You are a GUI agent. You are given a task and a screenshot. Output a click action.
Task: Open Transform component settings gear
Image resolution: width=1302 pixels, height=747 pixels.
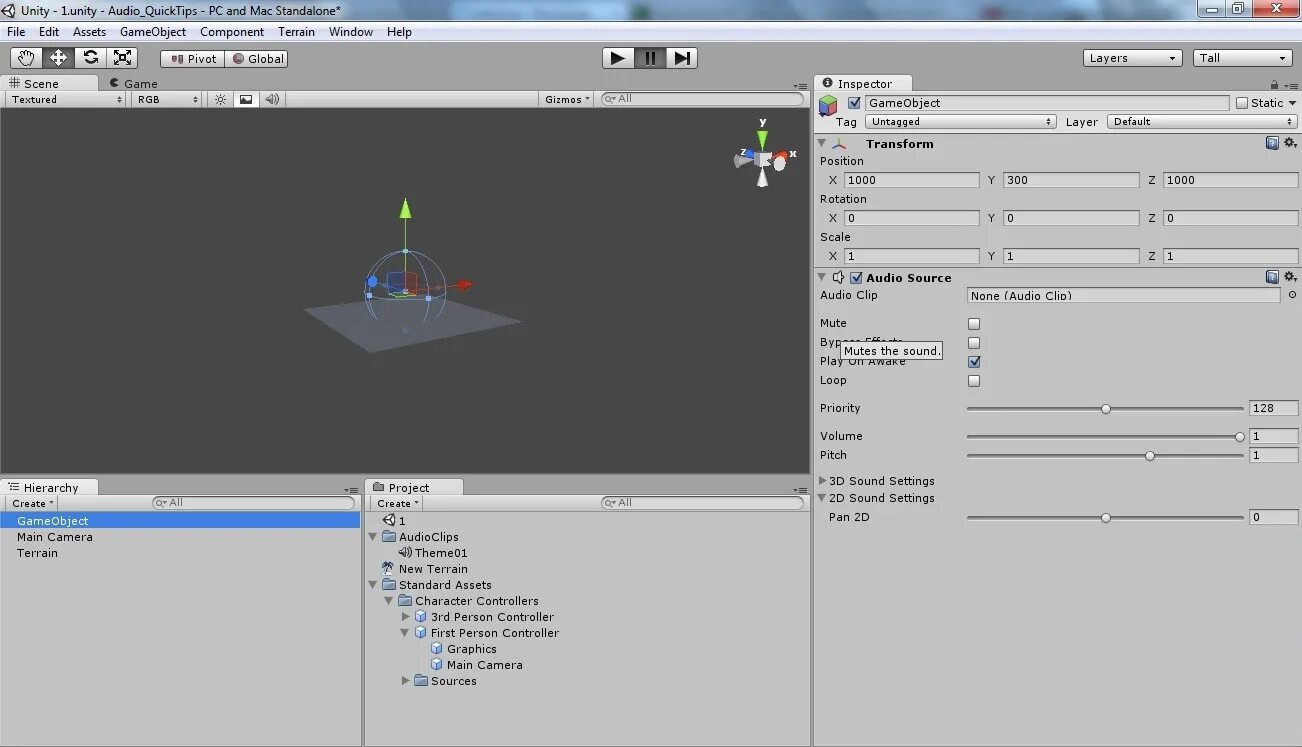click(1290, 143)
